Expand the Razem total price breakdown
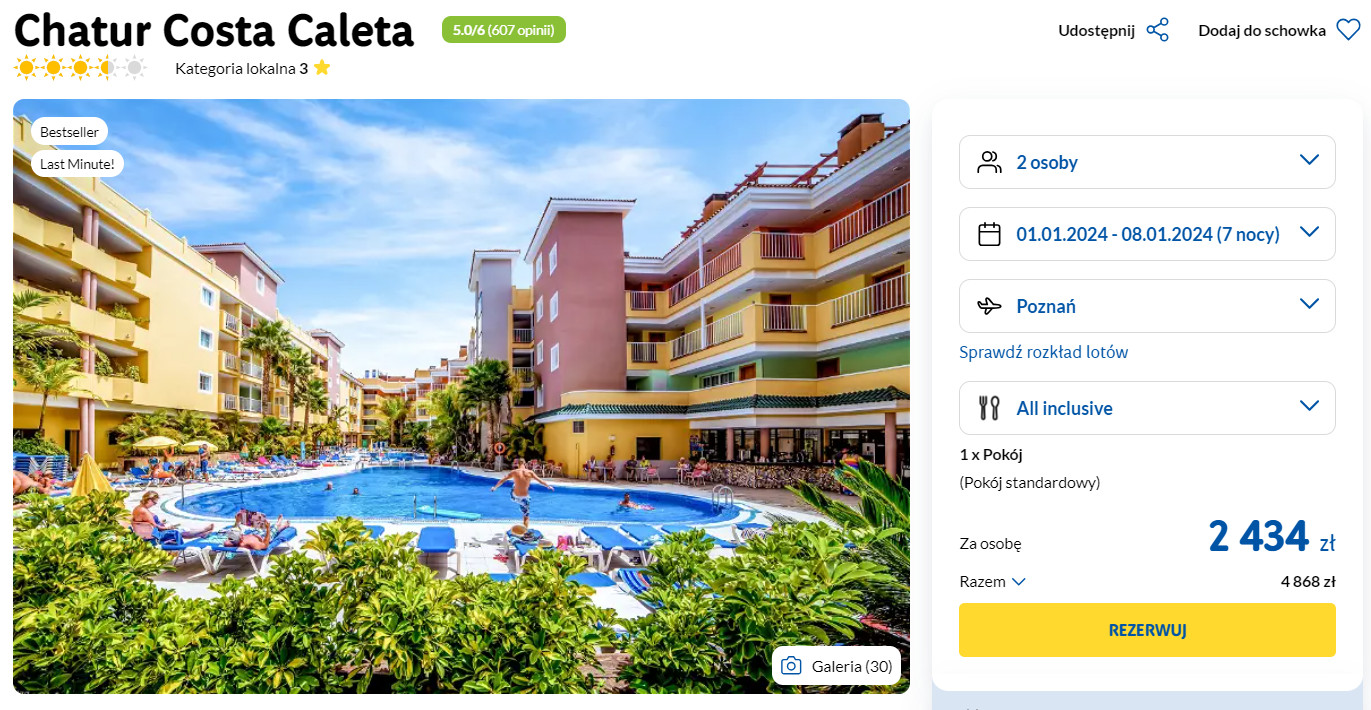Screen dimensions: 1371x710 993,582
